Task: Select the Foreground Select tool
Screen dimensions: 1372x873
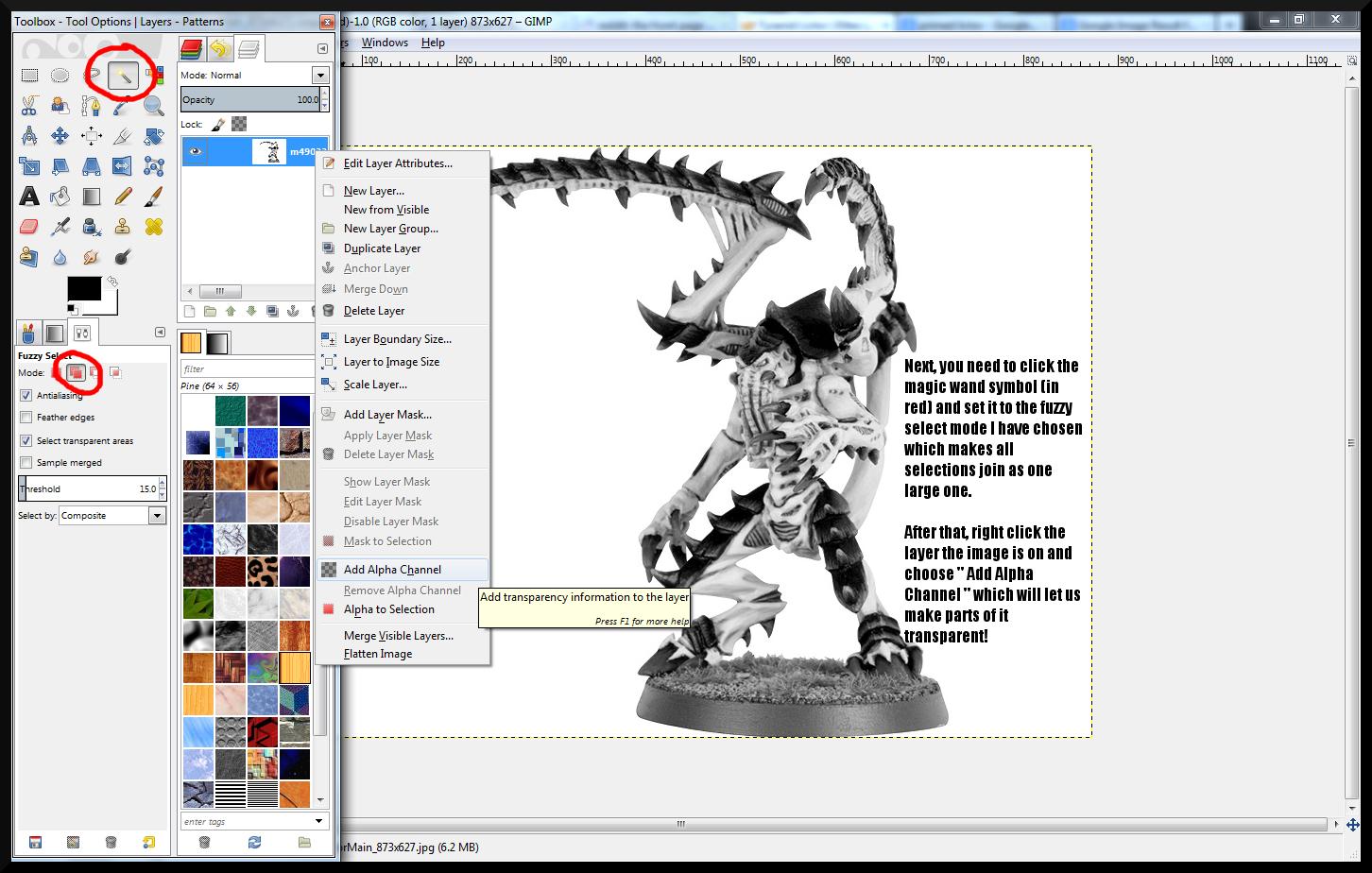Action: [x=60, y=106]
